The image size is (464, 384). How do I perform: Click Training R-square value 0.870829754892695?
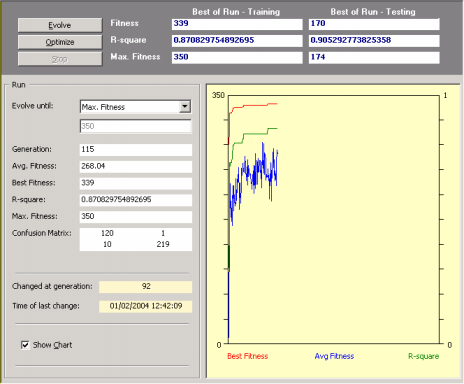coord(237,40)
